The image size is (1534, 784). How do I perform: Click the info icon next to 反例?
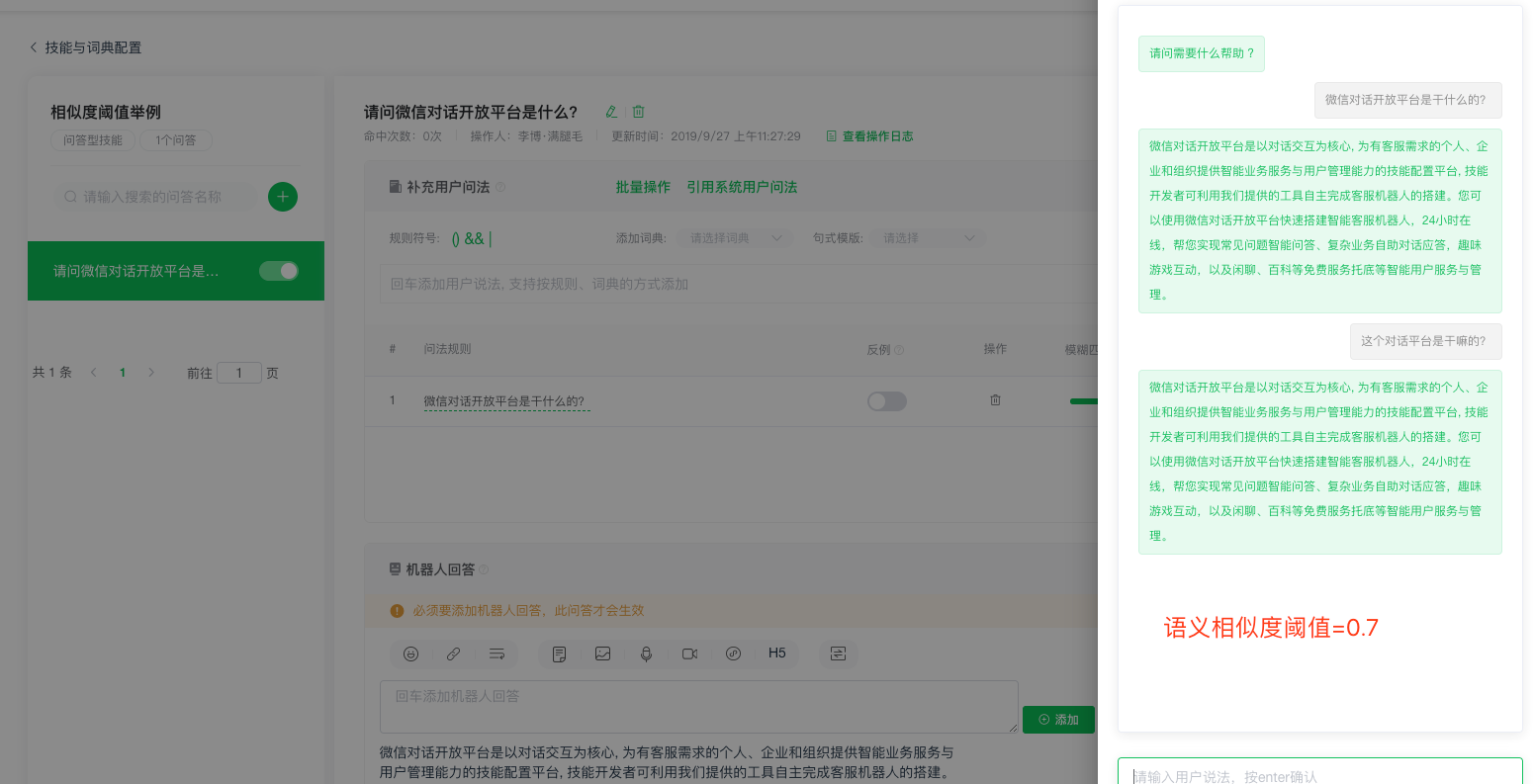(x=899, y=350)
